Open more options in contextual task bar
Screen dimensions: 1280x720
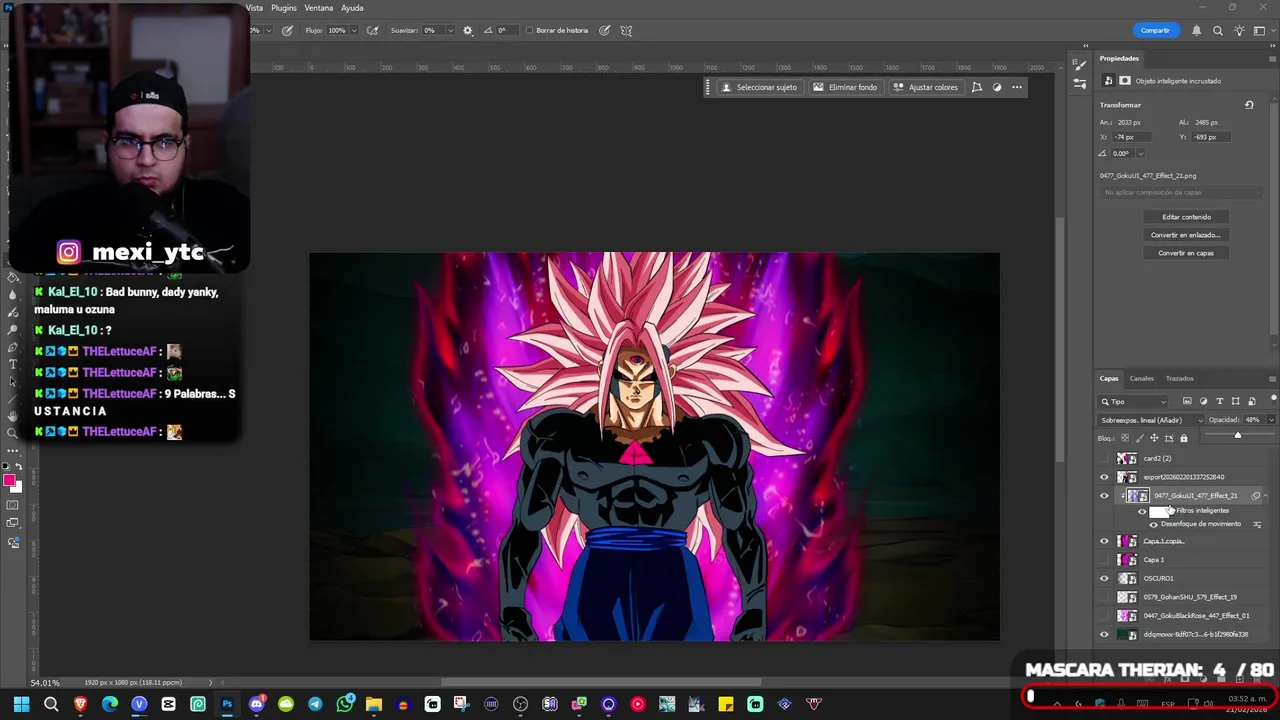pyautogui.click(x=1017, y=87)
